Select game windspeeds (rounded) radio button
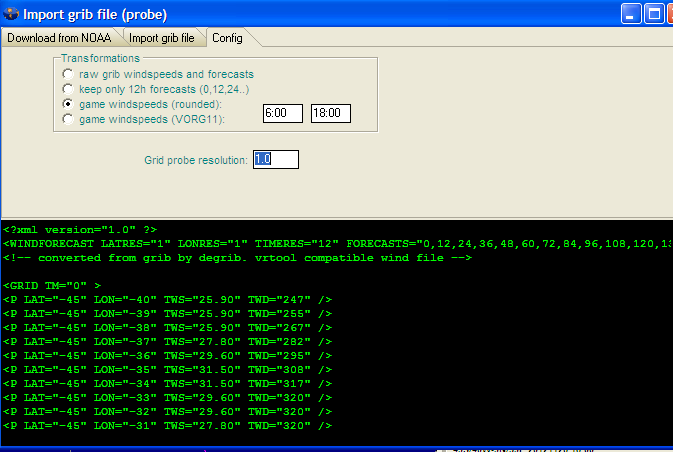Screen dimensions: 673x452 point(67,104)
